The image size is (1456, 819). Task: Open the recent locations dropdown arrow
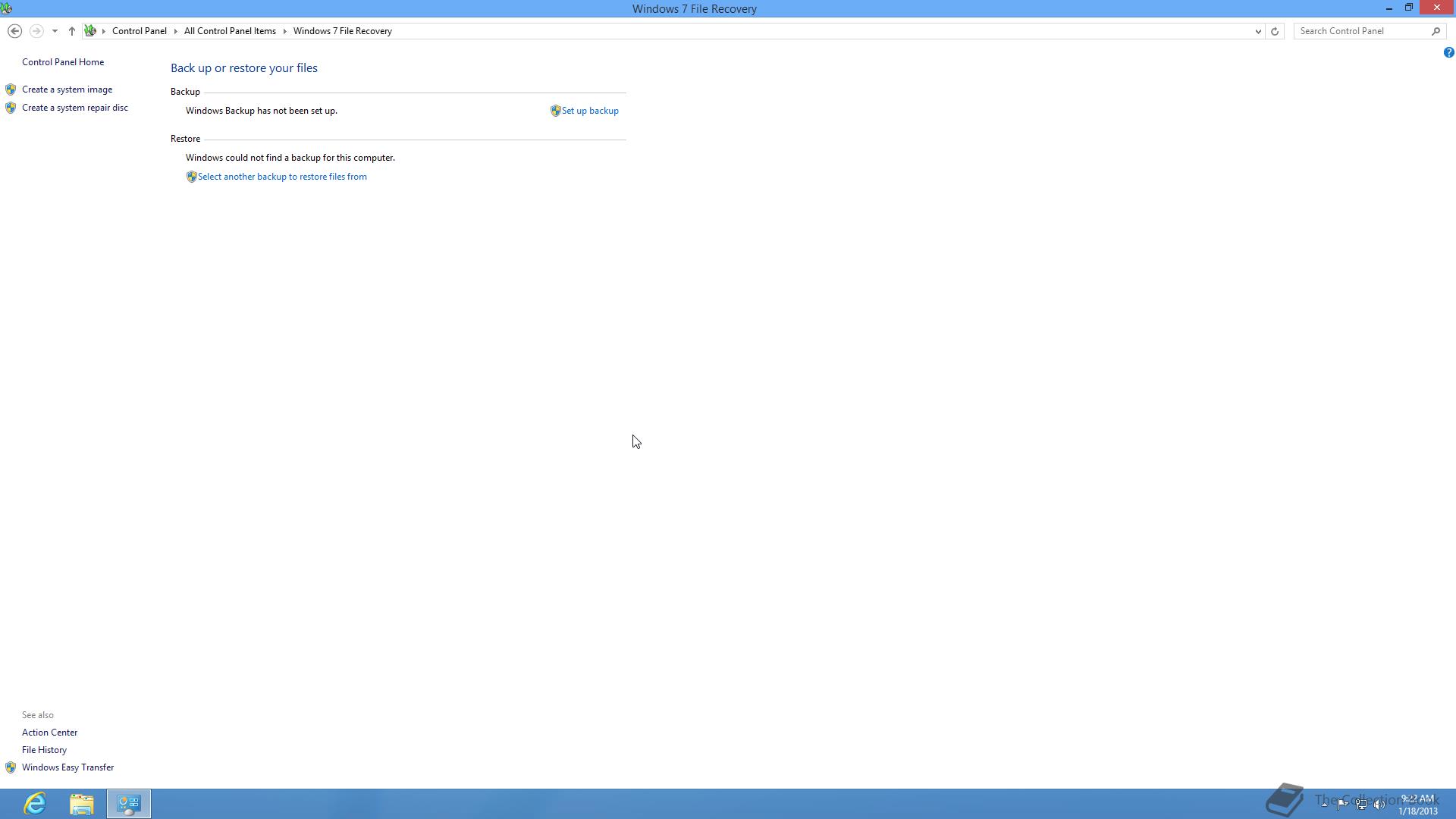55,31
